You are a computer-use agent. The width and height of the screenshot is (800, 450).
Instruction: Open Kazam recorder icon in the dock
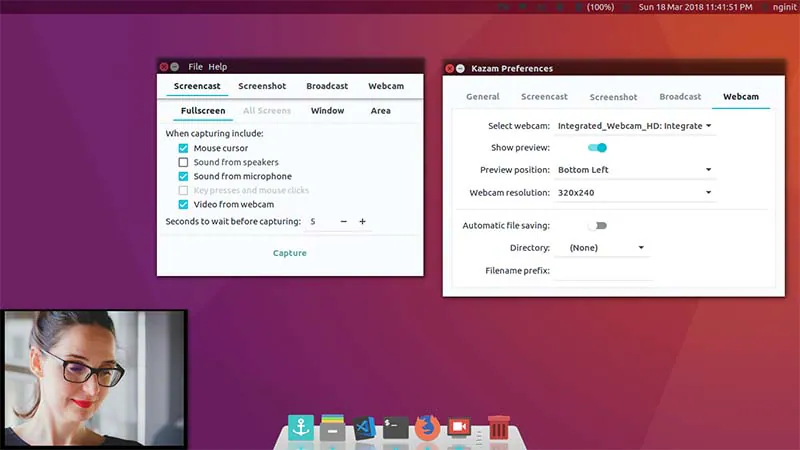point(459,427)
